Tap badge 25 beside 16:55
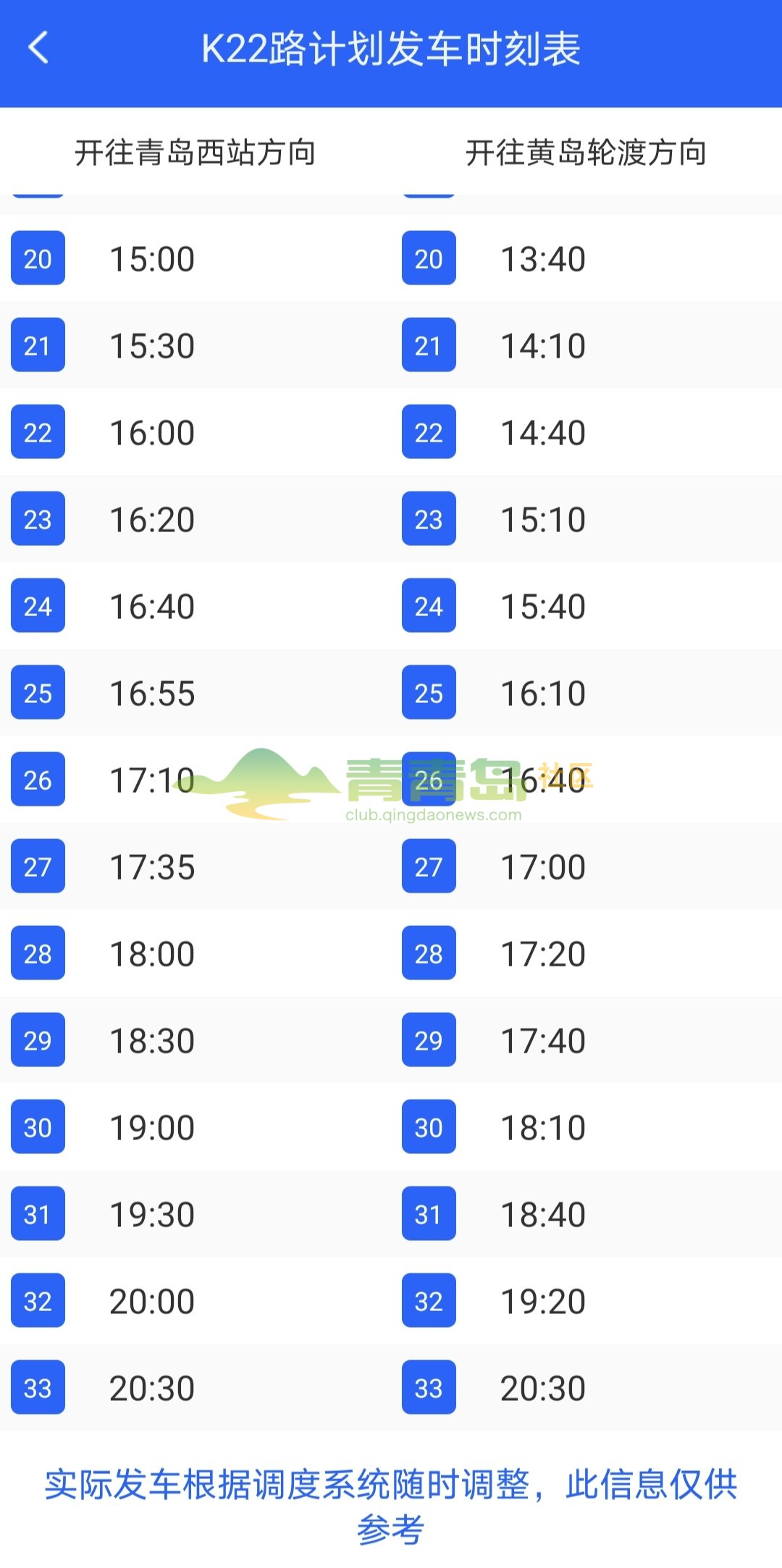 38,693
